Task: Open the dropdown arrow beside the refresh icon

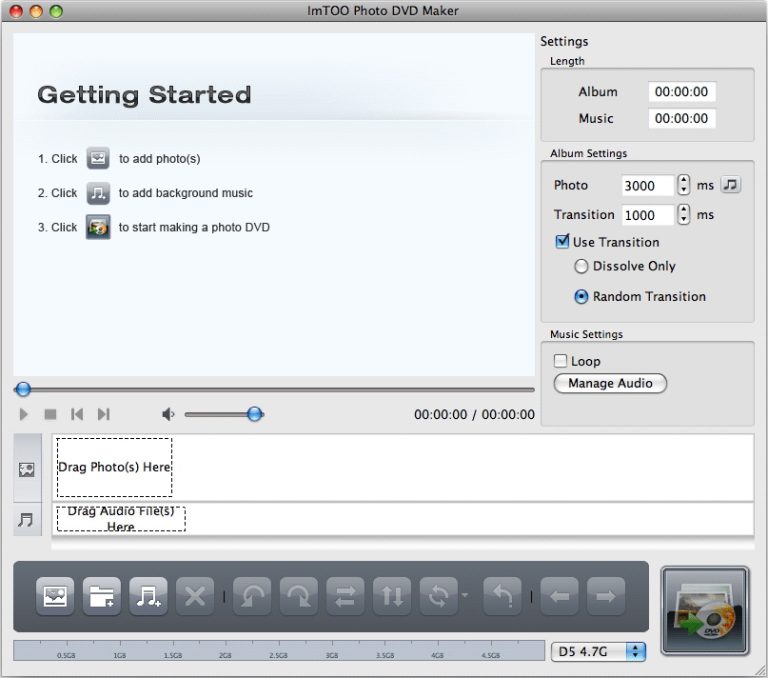Action: coord(465,597)
